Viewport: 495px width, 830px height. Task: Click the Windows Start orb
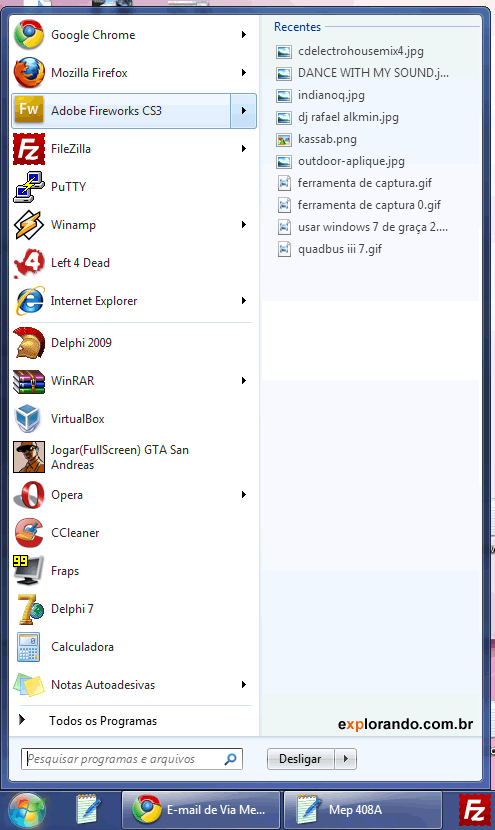click(27, 810)
